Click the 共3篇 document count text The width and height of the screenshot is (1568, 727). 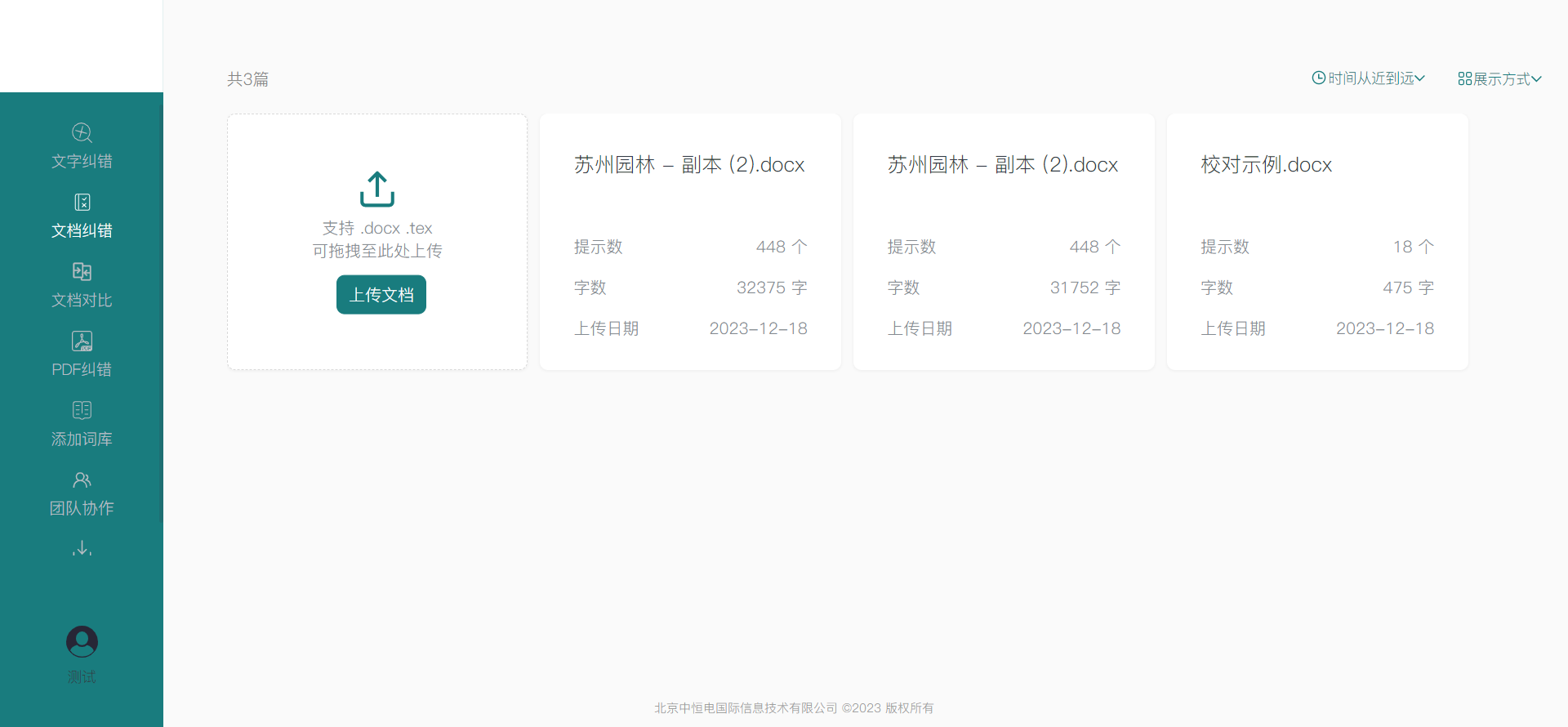247,79
